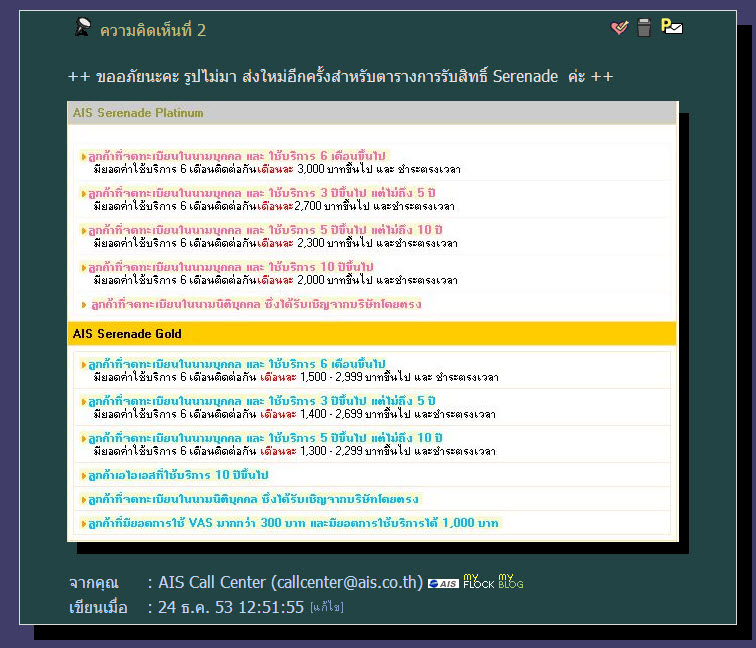The width and height of the screenshot is (756, 648).
Task: Click the avatar icon beside ความคิดเห็นที่ 2
Action: [82, 27]
